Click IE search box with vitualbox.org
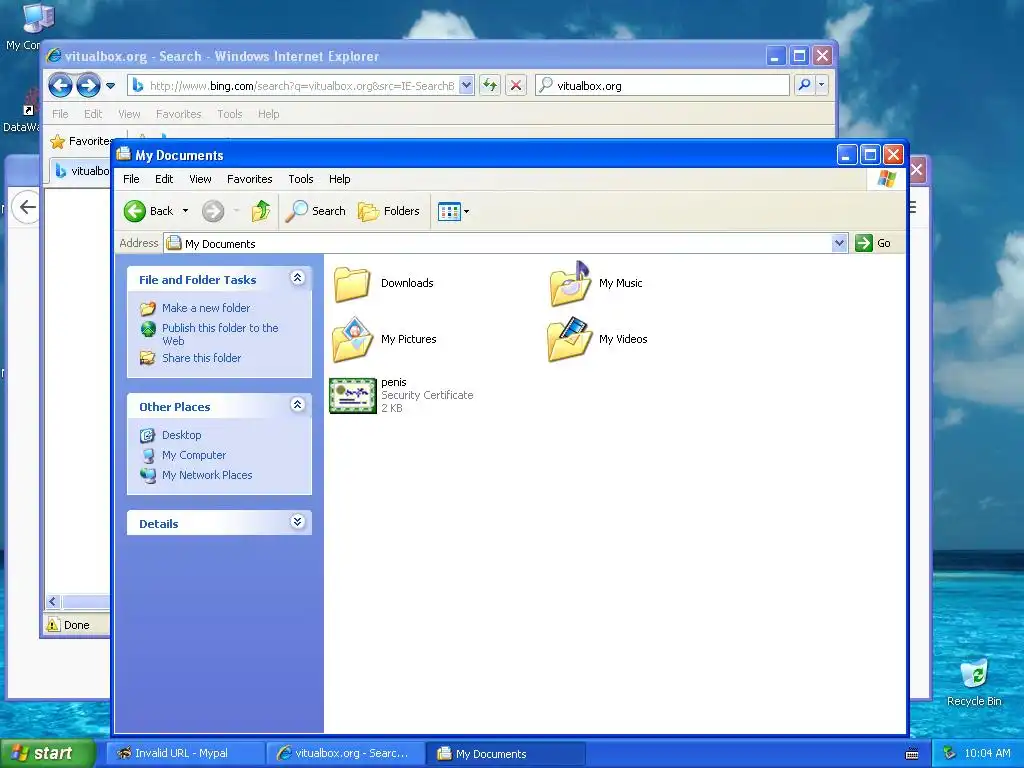The width and height of the screenshot is (1024, 768). 662,86
